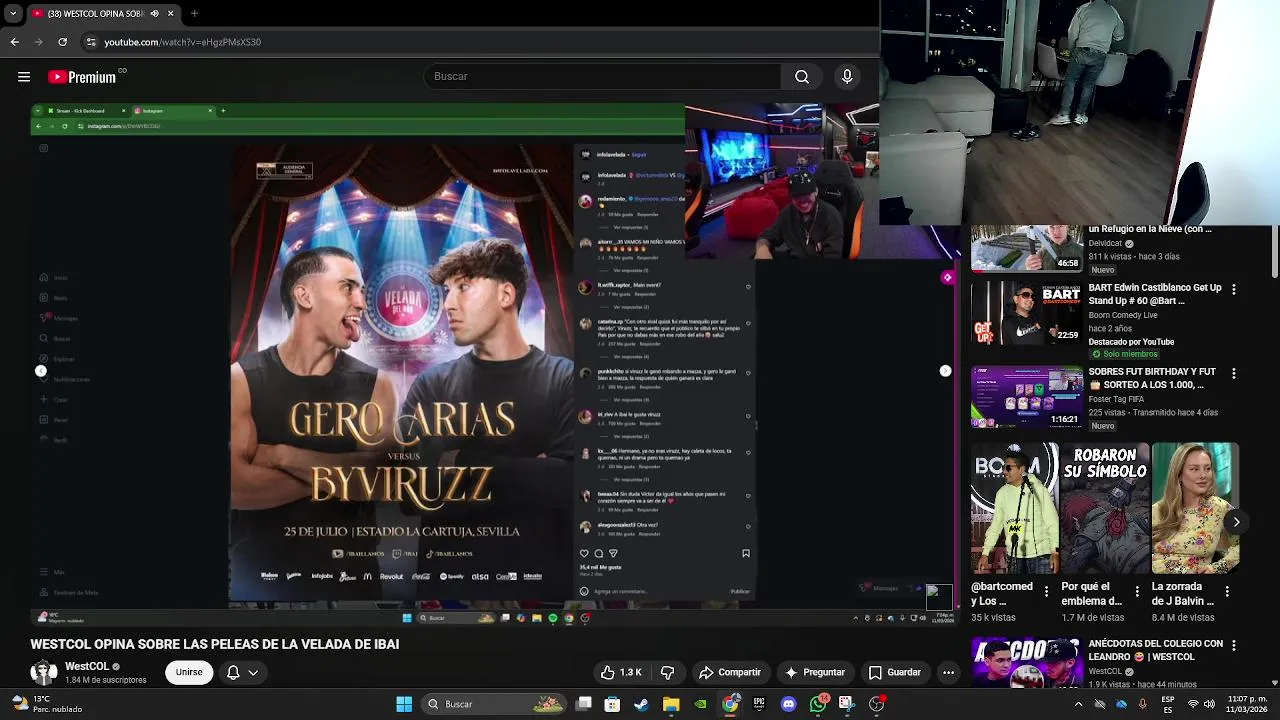Click the player's left arrow control

tap(41, 371)
